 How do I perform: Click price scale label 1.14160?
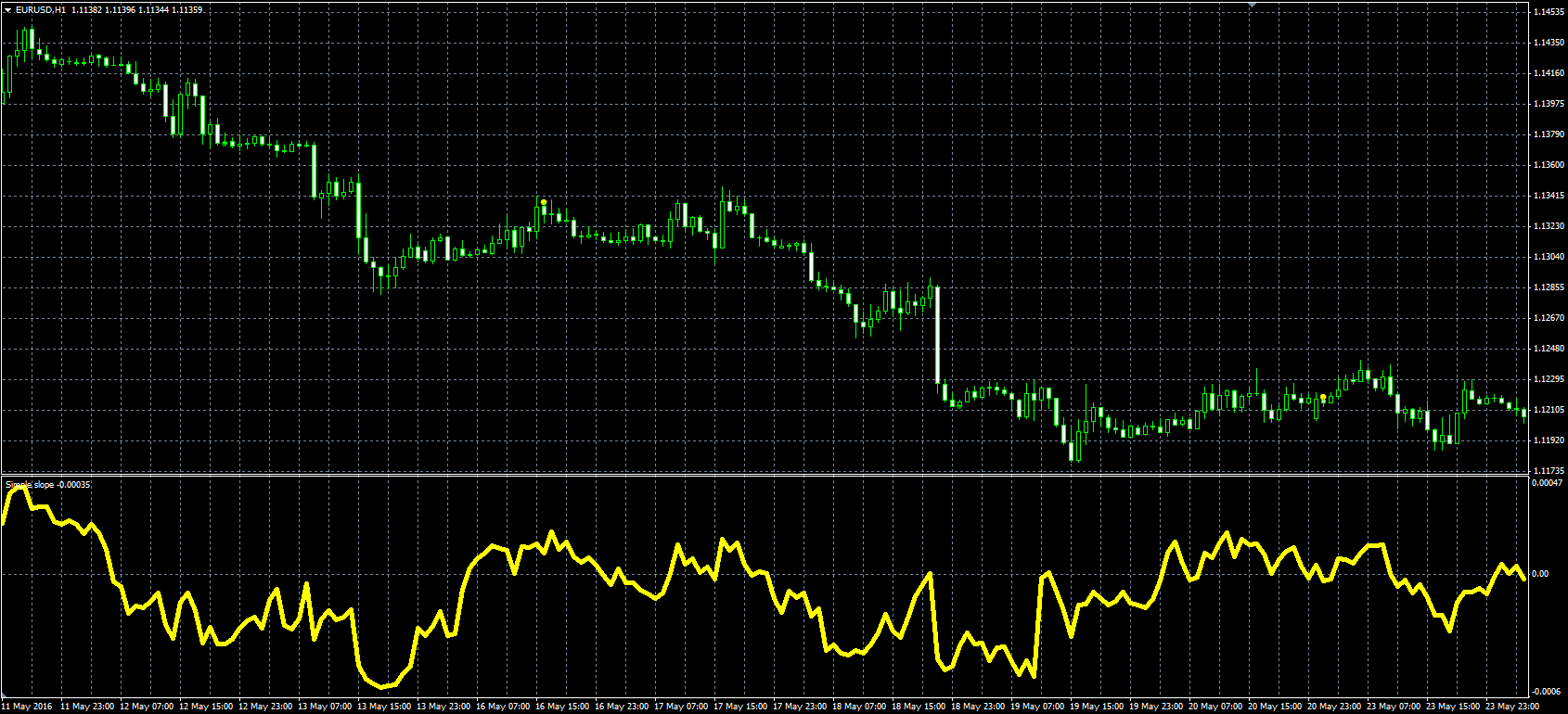(1549, 73)
